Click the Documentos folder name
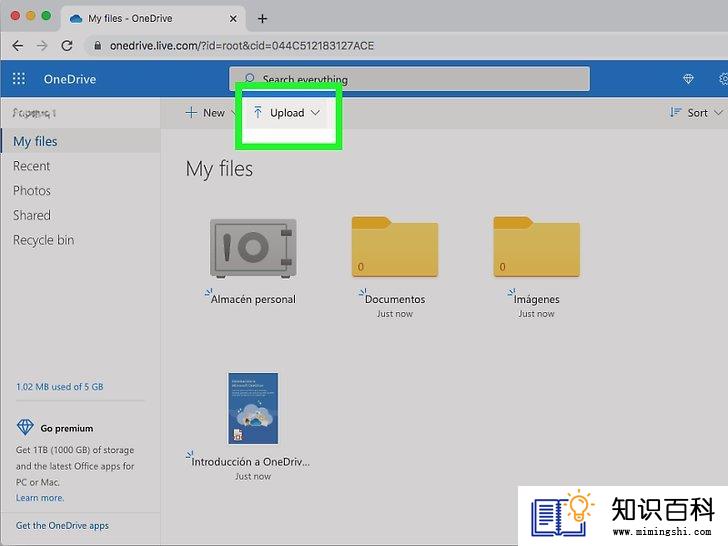728x546 pixels. [395, 299]
